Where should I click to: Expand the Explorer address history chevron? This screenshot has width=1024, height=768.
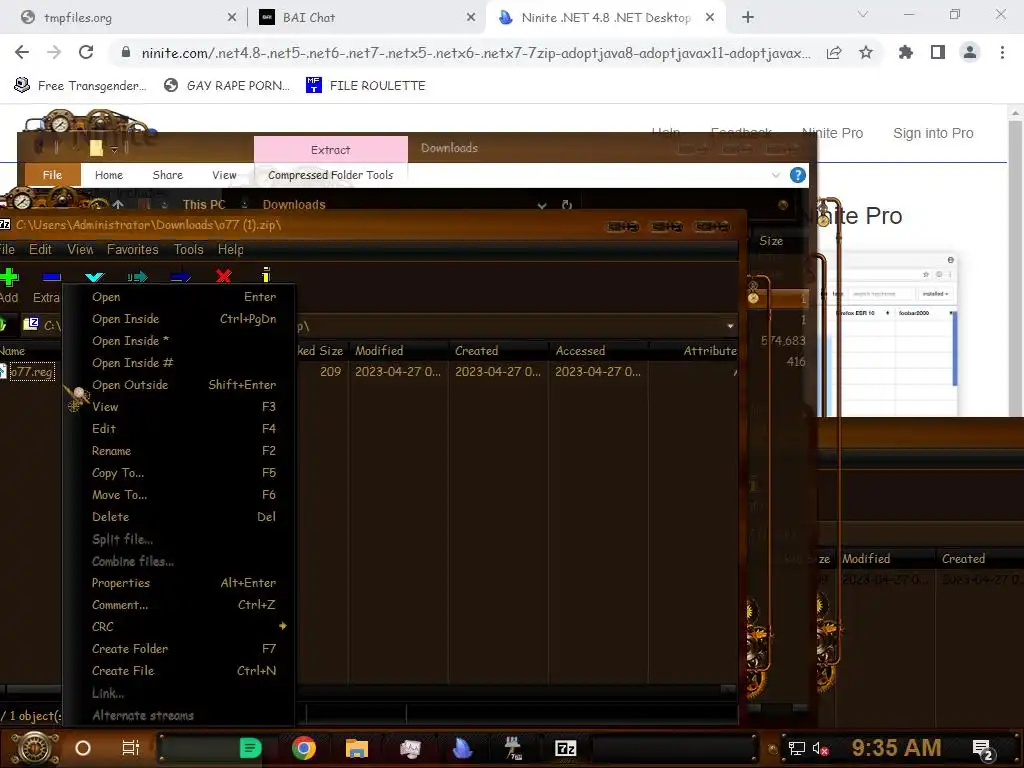point(541,205)
